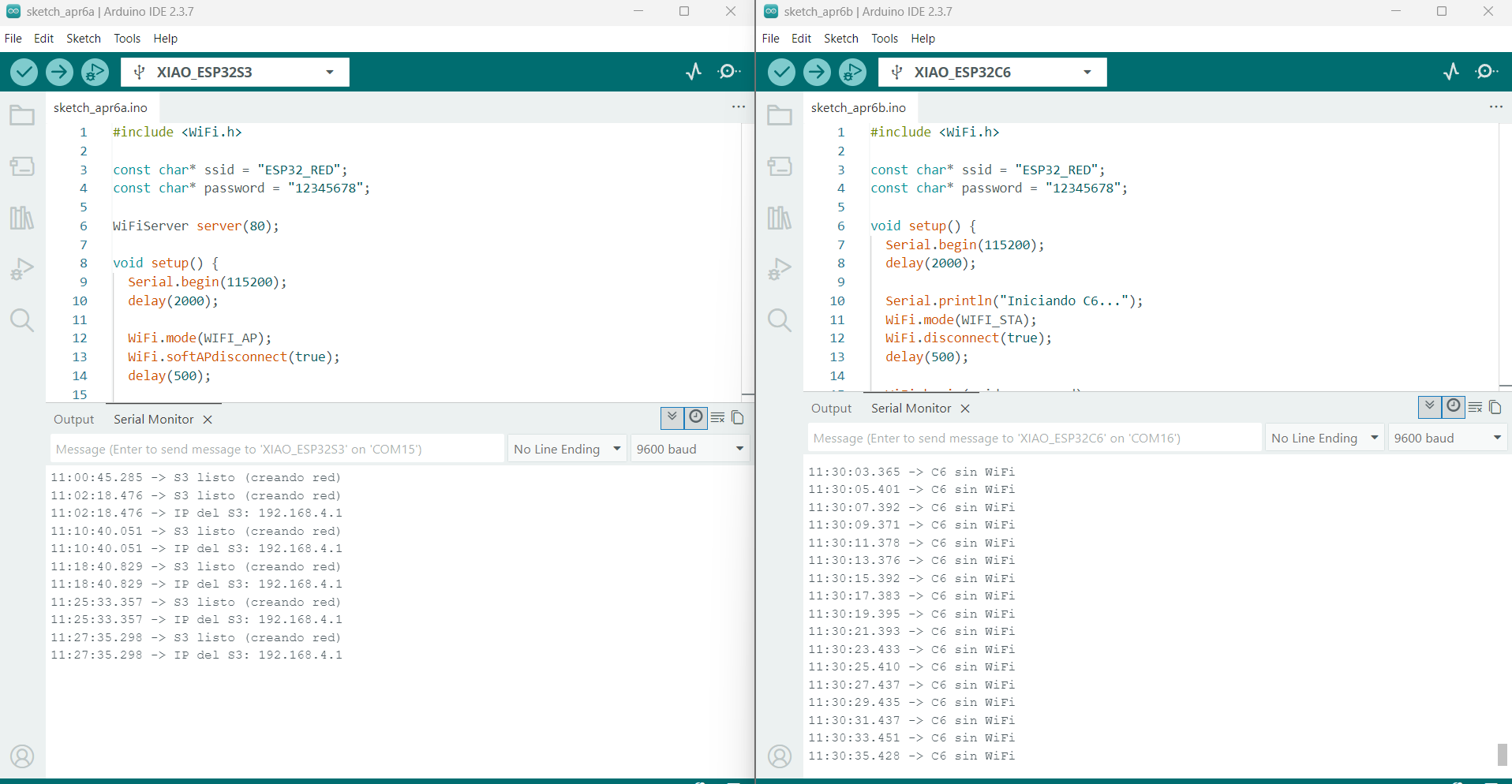Viewport: 1512px width, 784px height.
Task: Click Upload button in sketch_apr6b window
Action: (x=817, y=72)
